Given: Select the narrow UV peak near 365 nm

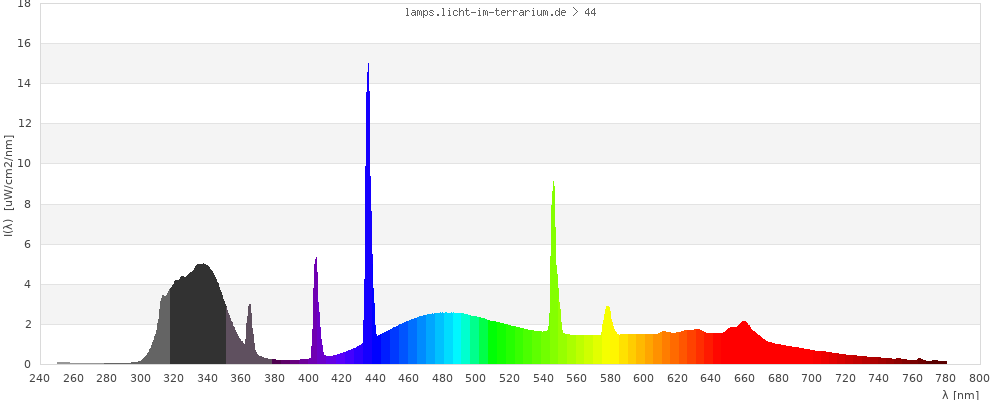Looking at the screenshot, I should point(249,335).
